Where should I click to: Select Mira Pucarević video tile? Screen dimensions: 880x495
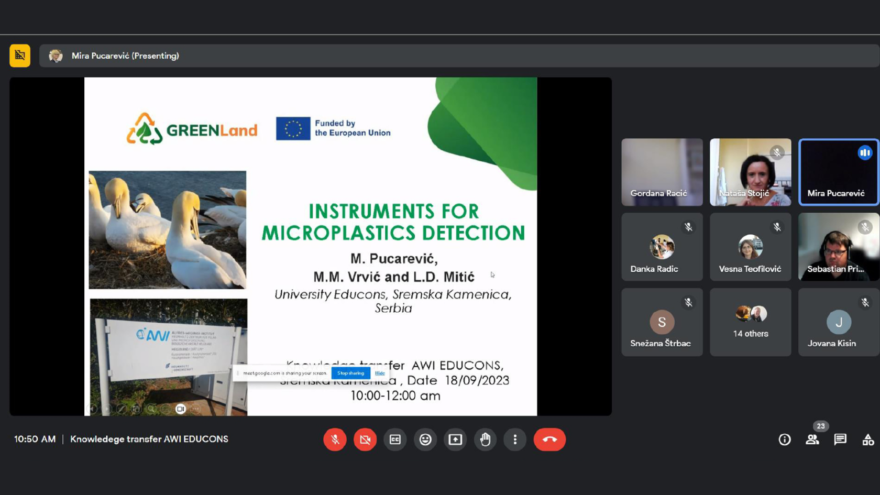coord(838,172)
